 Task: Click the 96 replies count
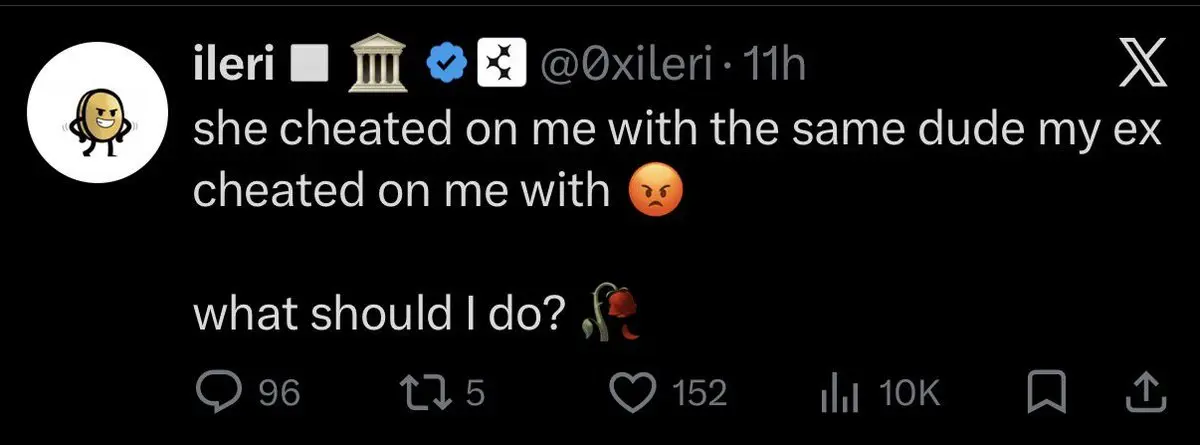point(279,393)
